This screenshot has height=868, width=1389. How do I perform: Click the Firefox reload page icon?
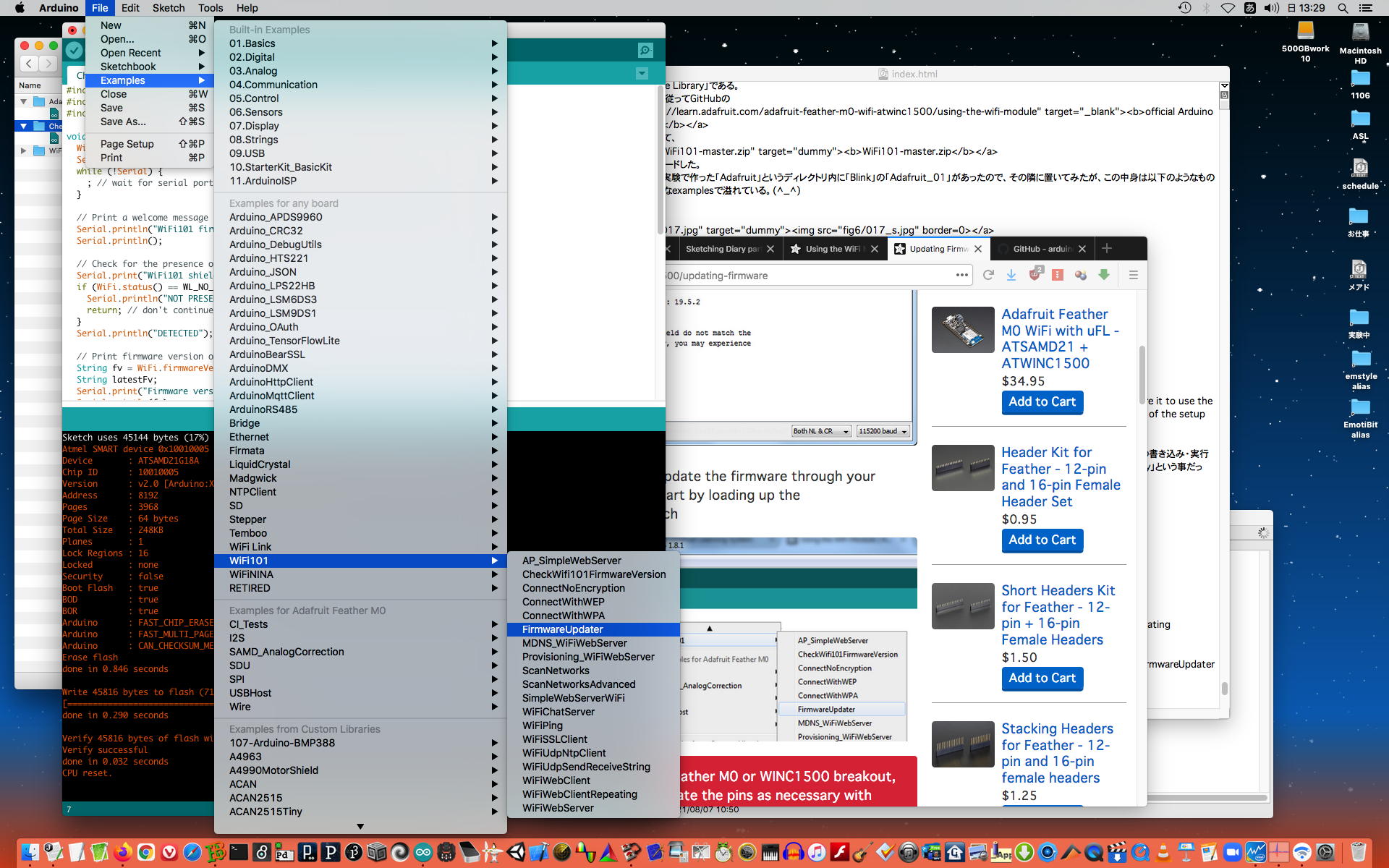[x=988, y=275]
